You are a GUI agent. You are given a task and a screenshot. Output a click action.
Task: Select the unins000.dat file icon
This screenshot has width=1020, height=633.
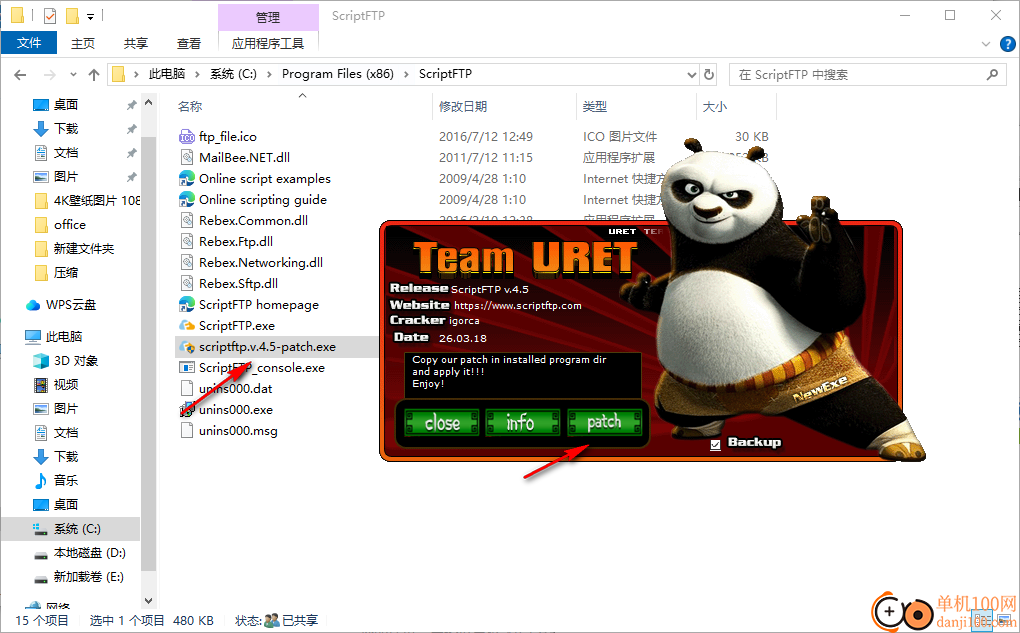click(x=187, y=388)
